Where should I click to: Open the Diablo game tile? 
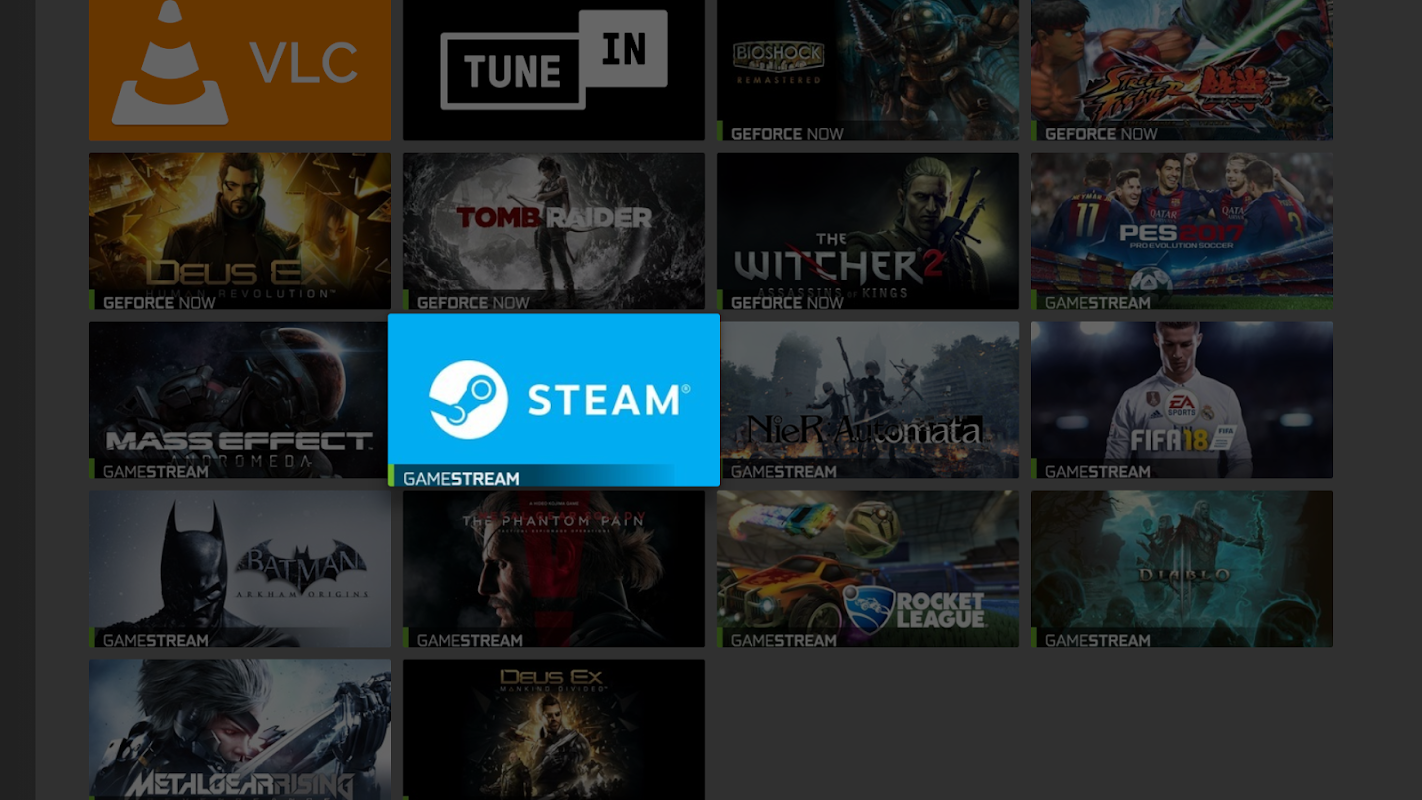tap(1182, 569)
